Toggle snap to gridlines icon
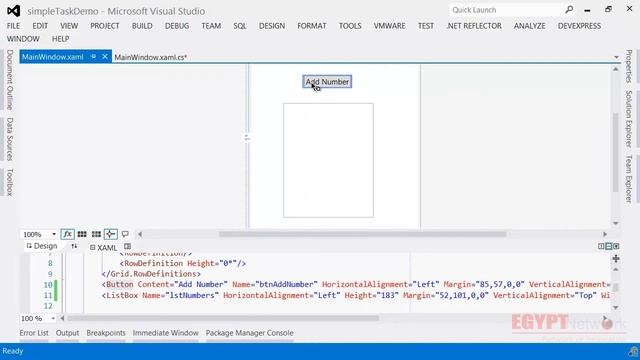Screen dimensions: 640x360 [x=96, y=234]
